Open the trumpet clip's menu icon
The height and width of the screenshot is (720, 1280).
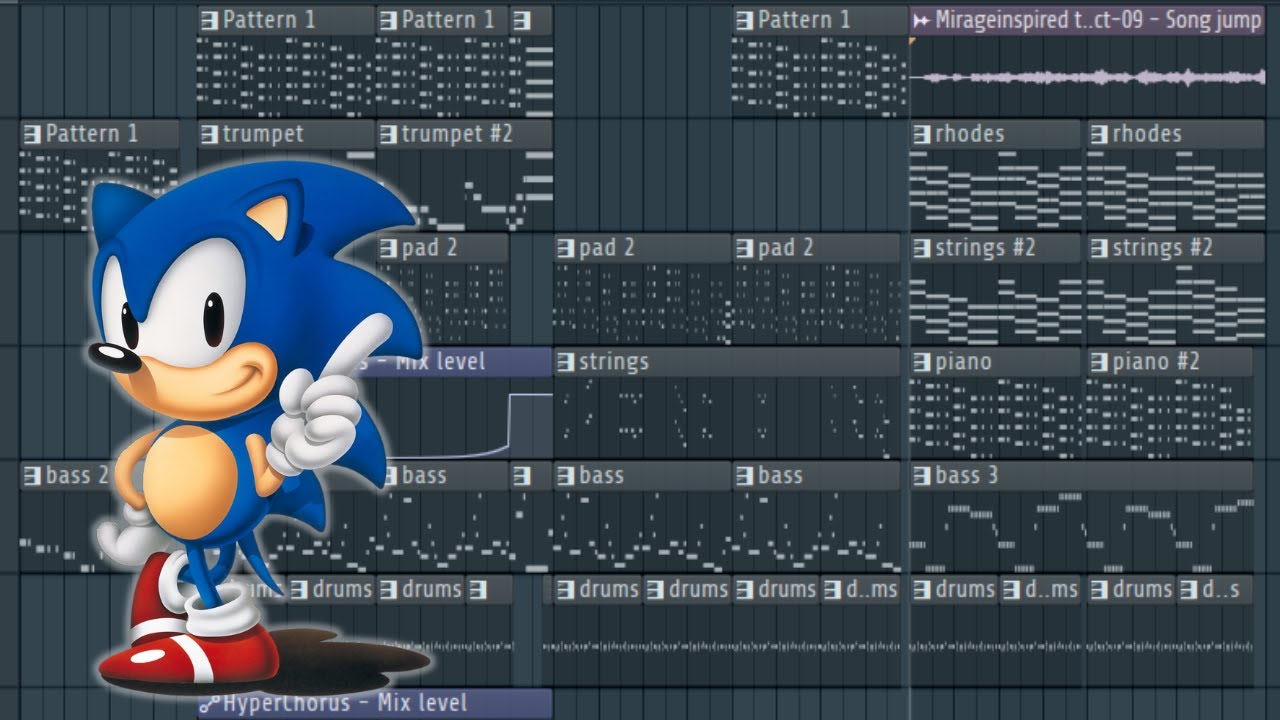[209, 134]
